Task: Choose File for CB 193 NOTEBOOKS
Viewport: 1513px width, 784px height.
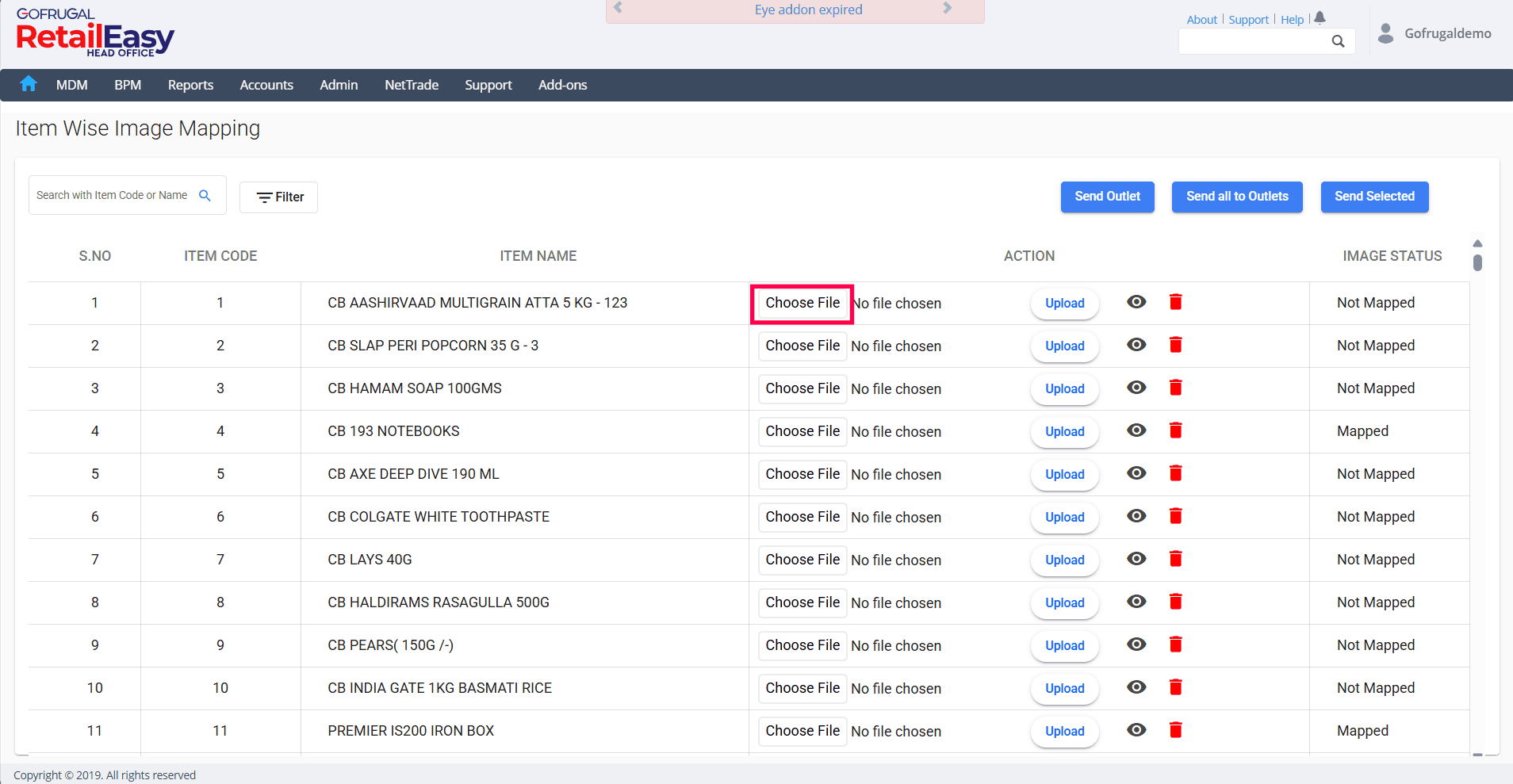Action: pos(802,431)
